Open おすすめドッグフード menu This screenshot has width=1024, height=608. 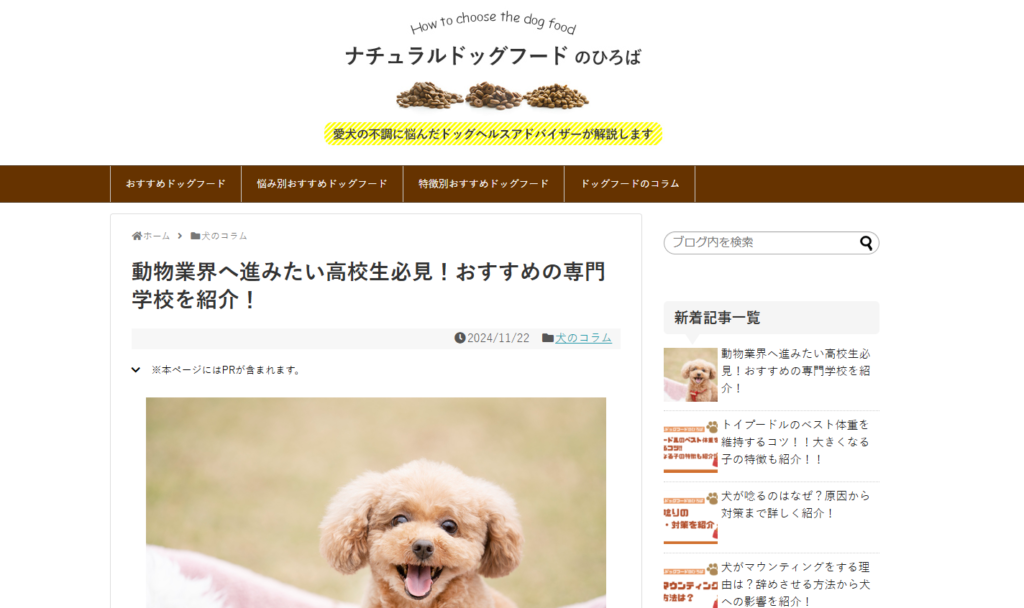[x=176, y=184]
